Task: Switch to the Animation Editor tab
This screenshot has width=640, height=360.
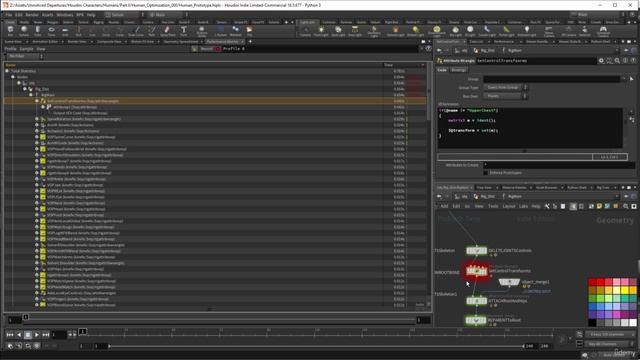Action: click(45, 42)
